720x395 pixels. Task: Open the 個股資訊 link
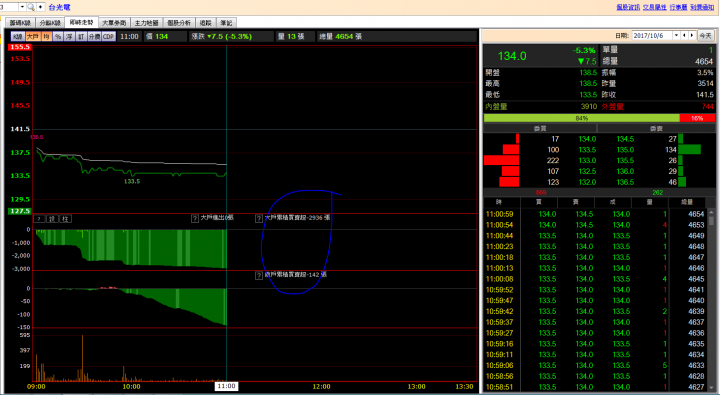click(x=628, y=7)
